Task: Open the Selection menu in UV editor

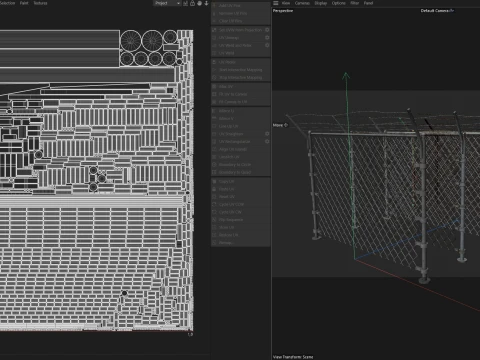Action: coord(7,3)
